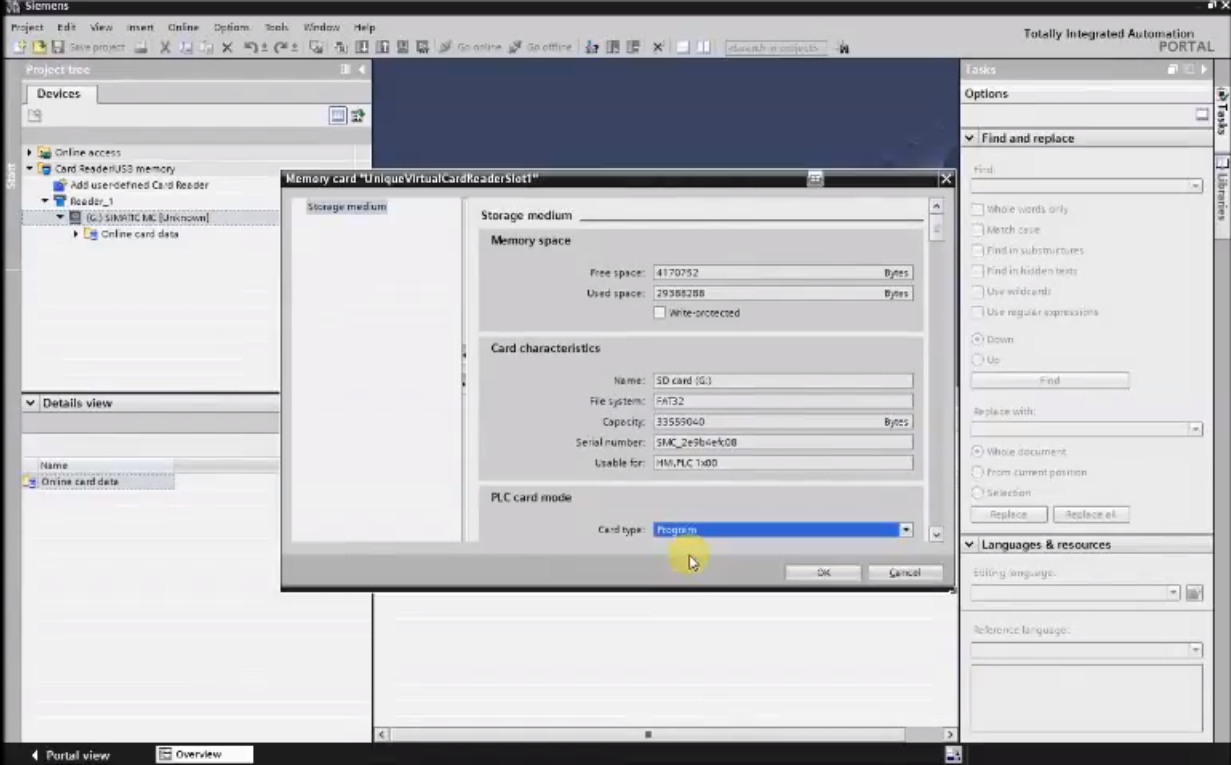Screen dimensions: 1231x765
Task: Click the OK button in the dialog
Action: pyautogui.click(x=822, y=571)
